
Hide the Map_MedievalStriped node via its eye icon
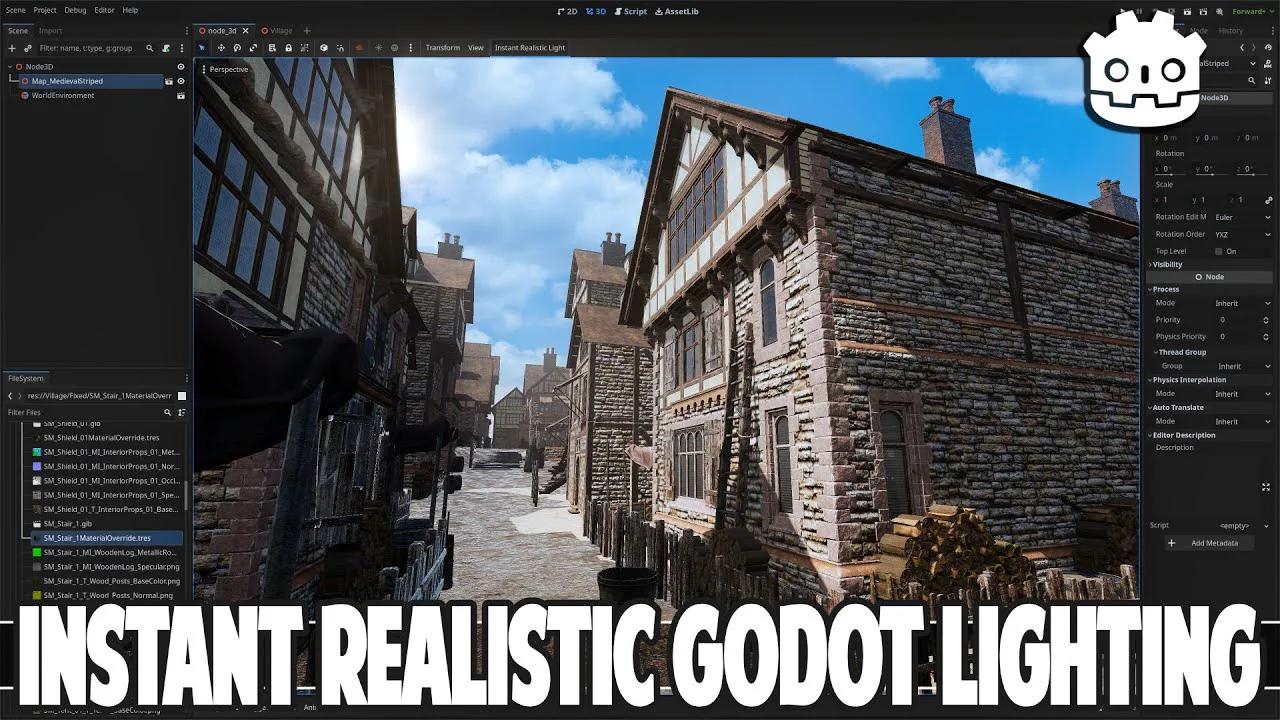[x=181, y=80]
